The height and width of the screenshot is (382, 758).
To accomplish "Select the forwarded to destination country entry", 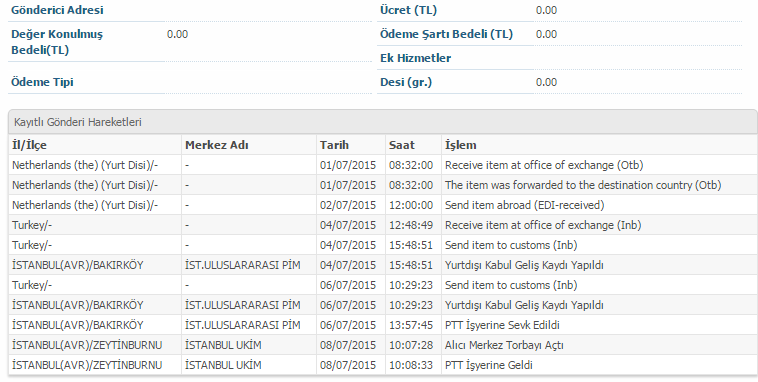I will [583, 185].
